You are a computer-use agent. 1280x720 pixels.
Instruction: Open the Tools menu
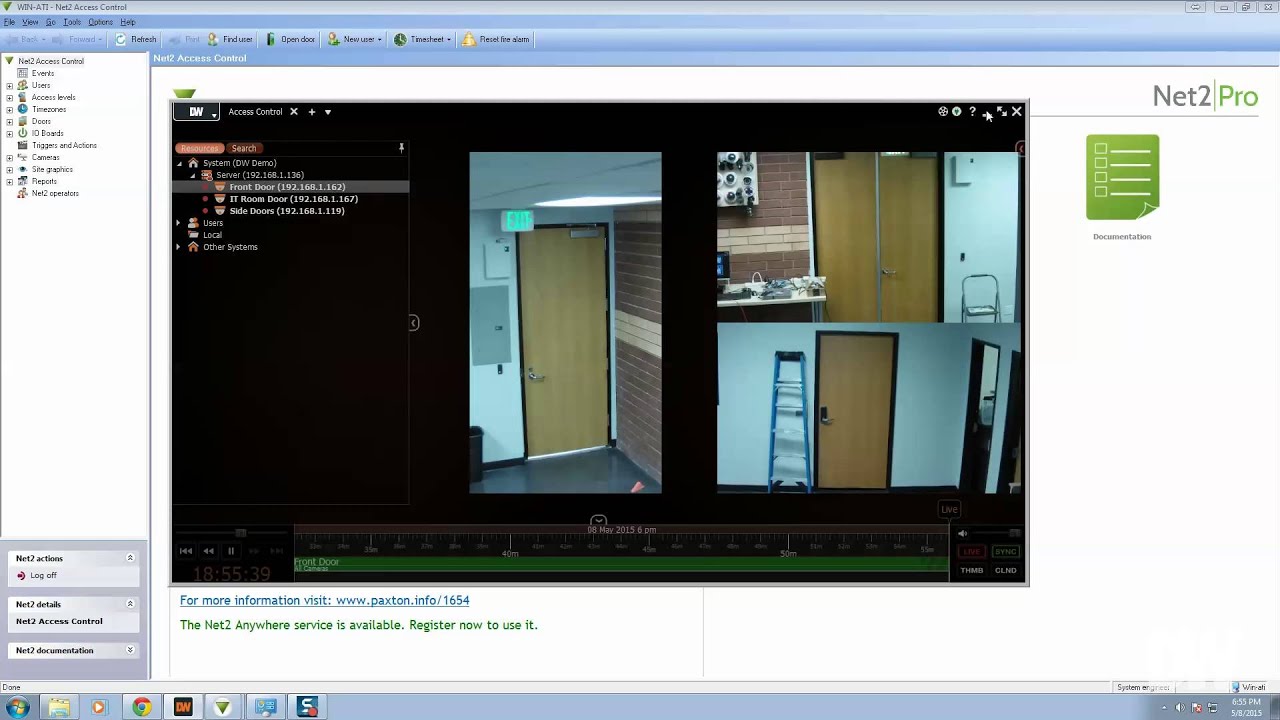[72, 22]
